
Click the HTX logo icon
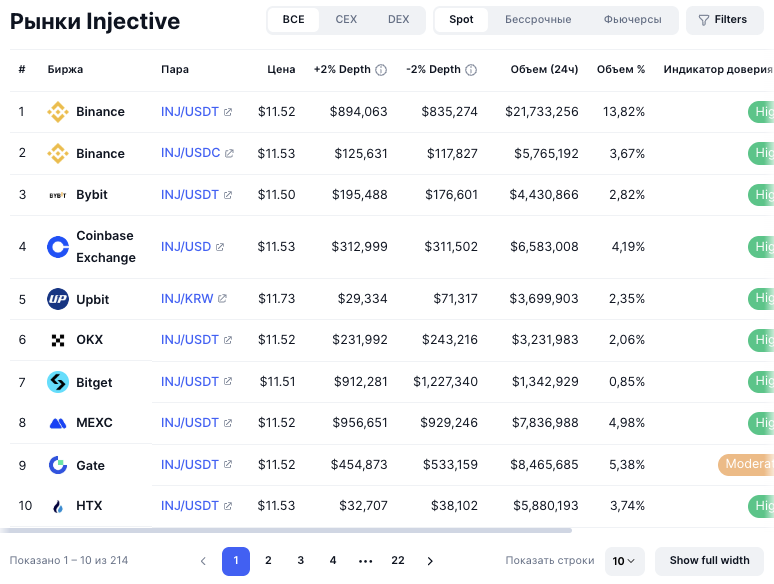coord(58,506)
